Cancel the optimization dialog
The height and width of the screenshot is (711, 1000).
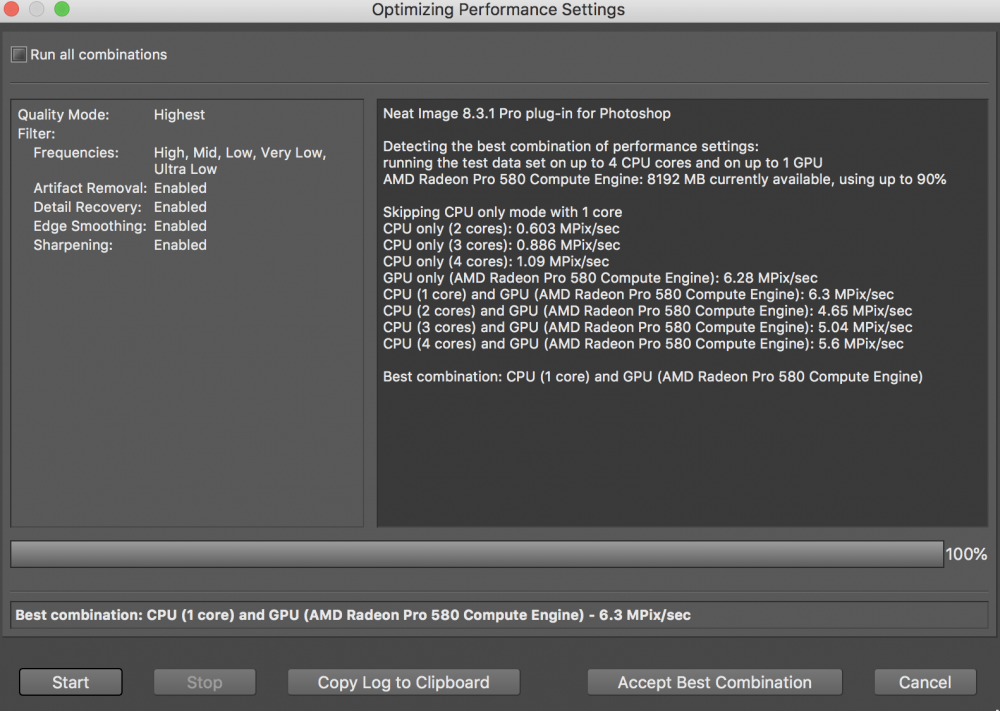tap(925, 682)
